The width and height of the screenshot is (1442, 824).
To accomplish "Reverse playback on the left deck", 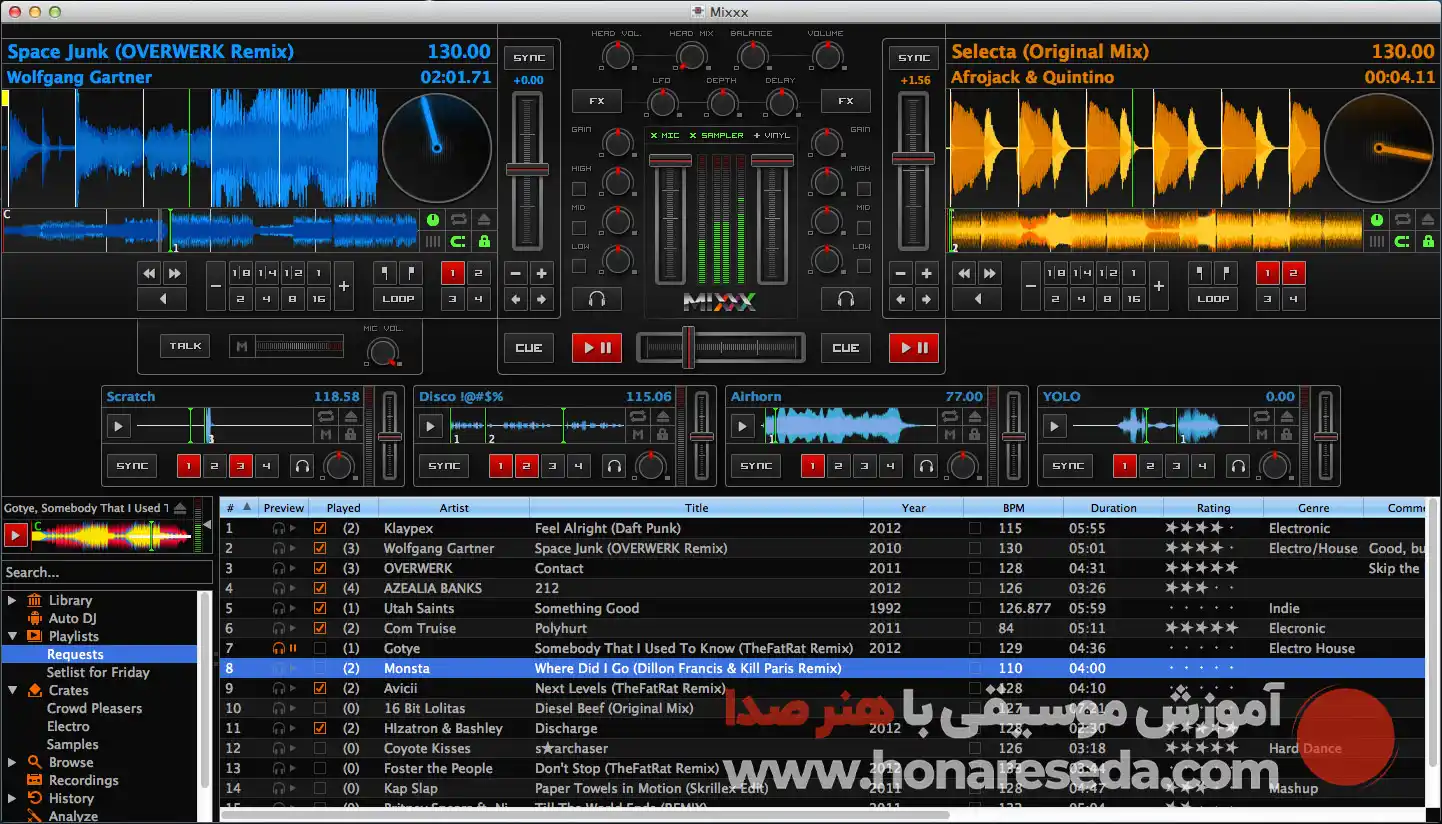I will click(x=162, y=298).
